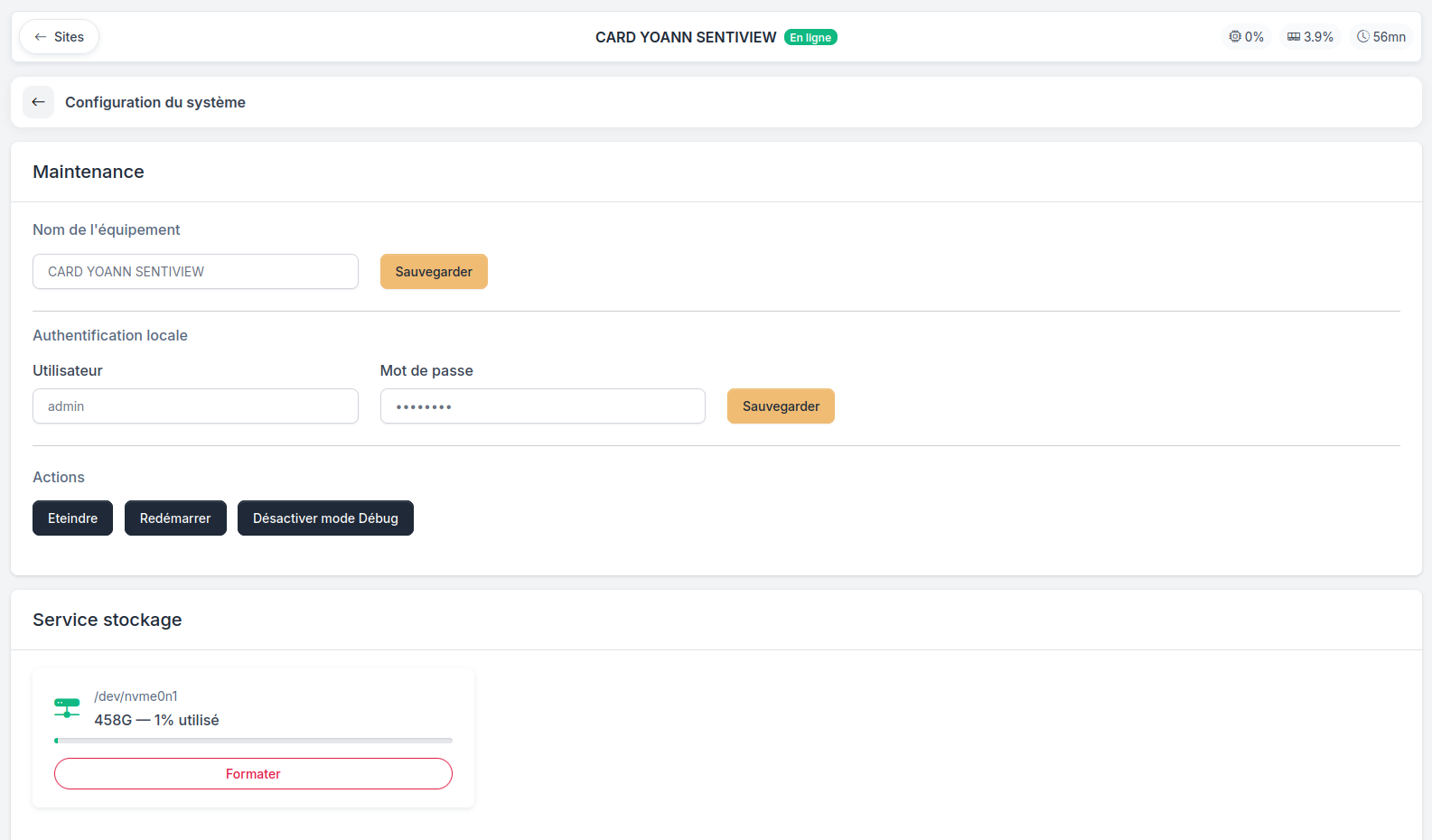
Task: Click the uptime clock icon showing 56mn
Action: (x=1362, y=37)
